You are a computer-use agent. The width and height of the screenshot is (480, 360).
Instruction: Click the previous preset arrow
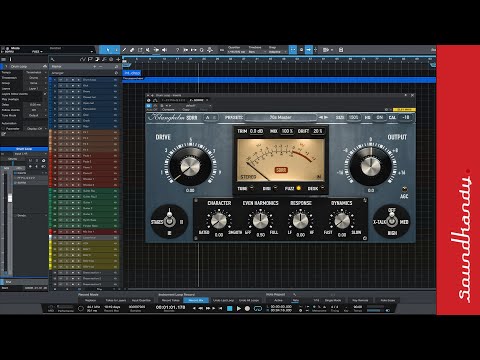(x=321, y=117)
